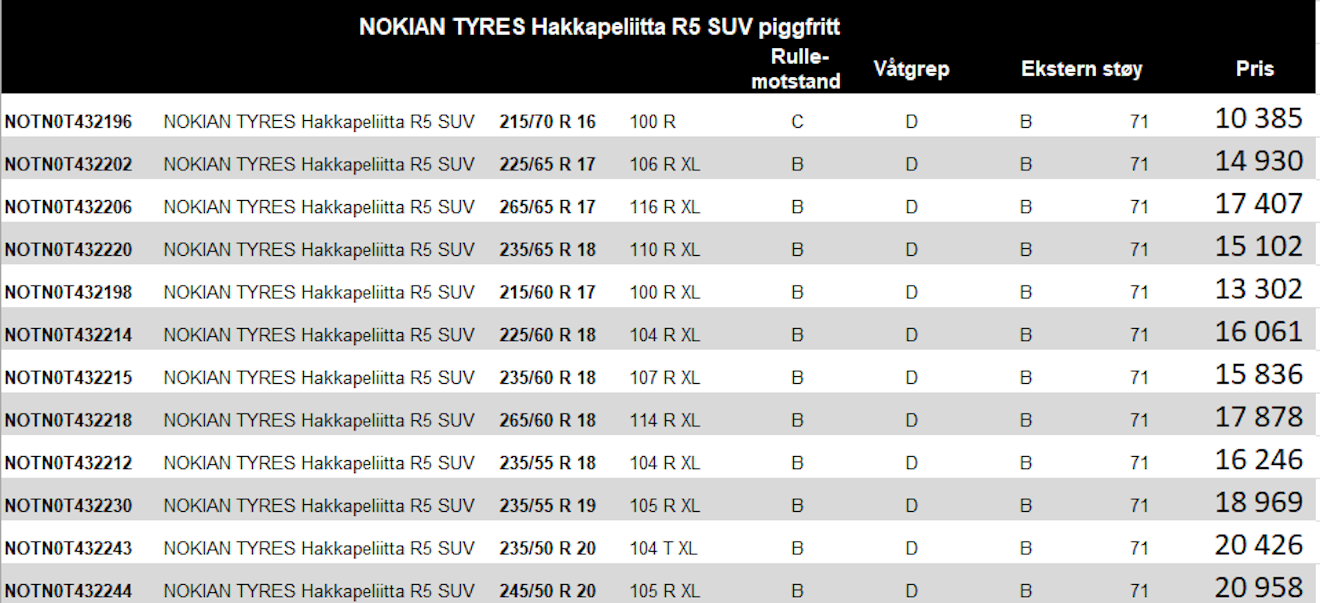Click price 18 969
Viewport: 1320px width, 603px height.
click(x=1259, y=502)
